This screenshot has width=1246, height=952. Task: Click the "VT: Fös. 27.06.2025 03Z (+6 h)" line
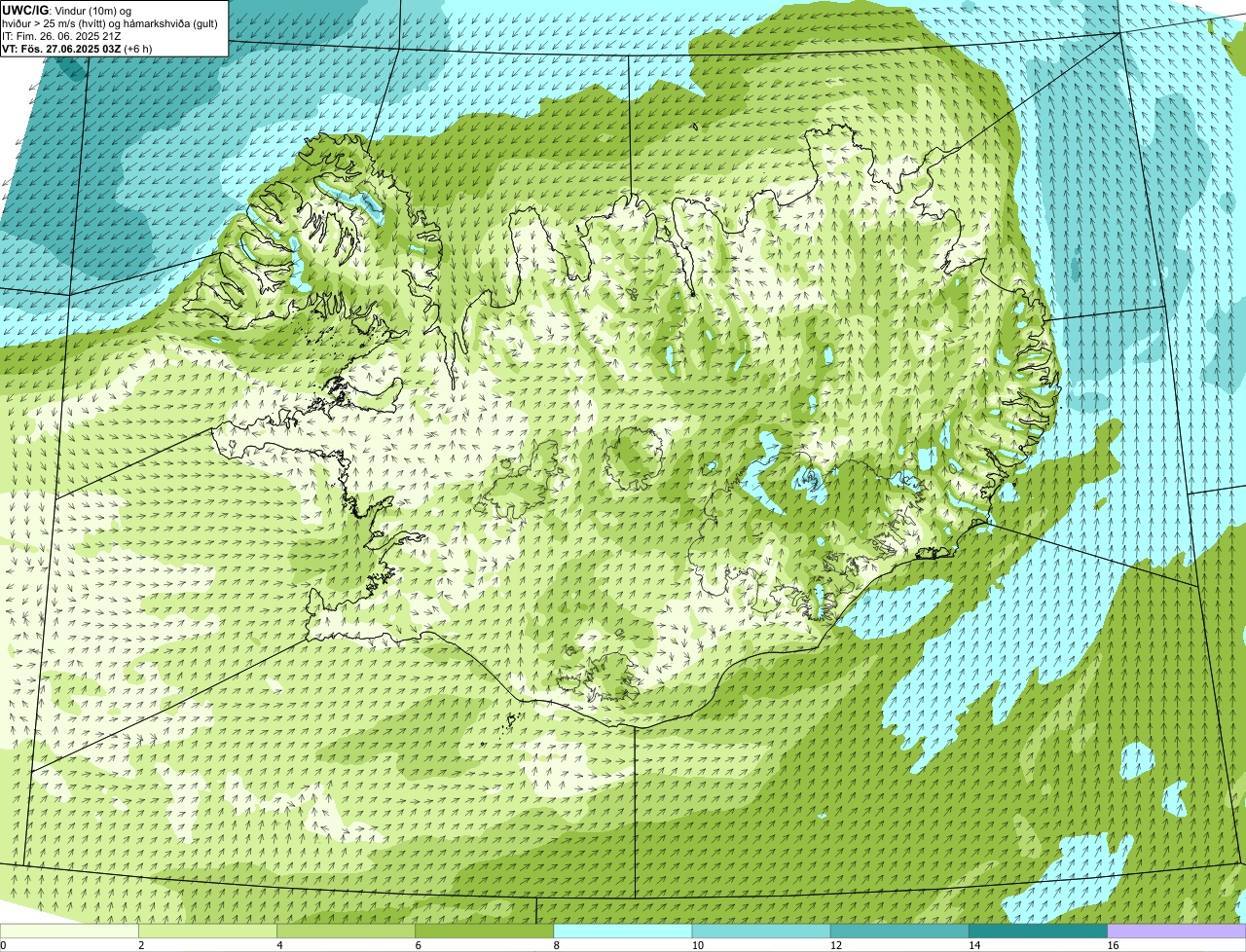[77, 49]
